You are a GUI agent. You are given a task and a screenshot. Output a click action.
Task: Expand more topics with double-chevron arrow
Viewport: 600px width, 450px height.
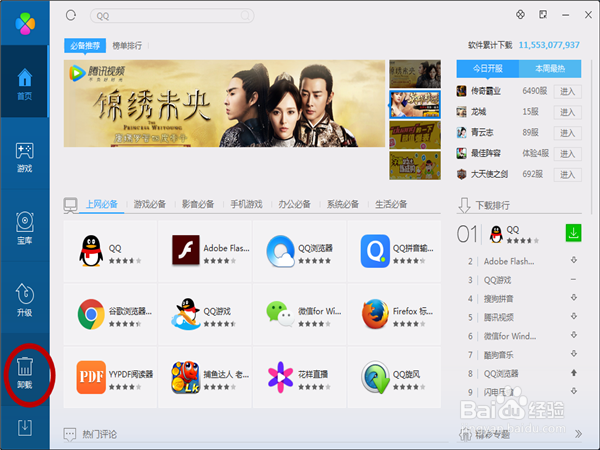point(578,434)
